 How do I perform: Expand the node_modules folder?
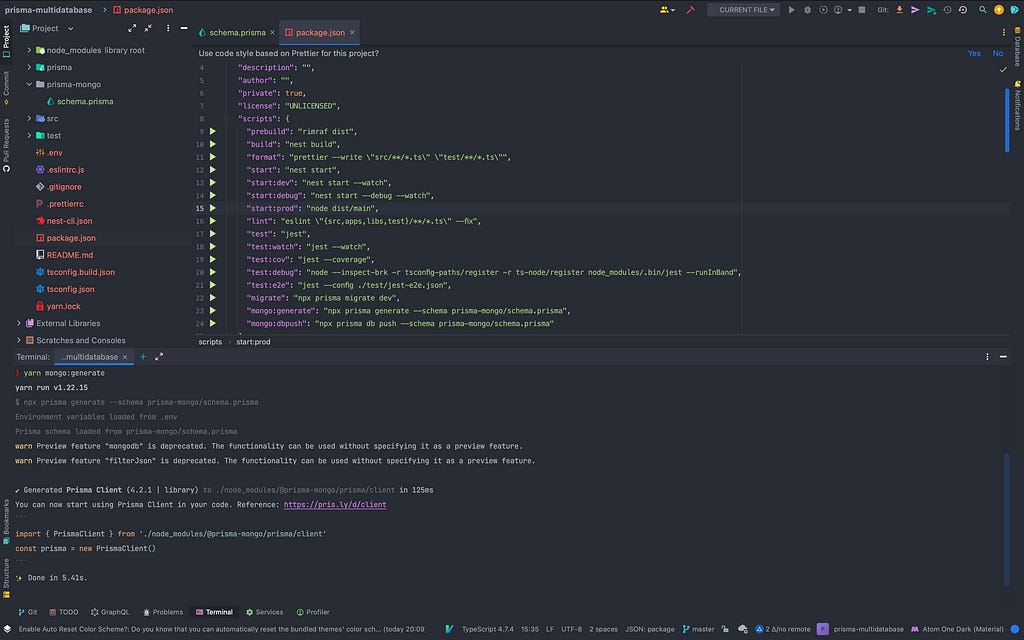pyautogui.click(x=29, y=50)
